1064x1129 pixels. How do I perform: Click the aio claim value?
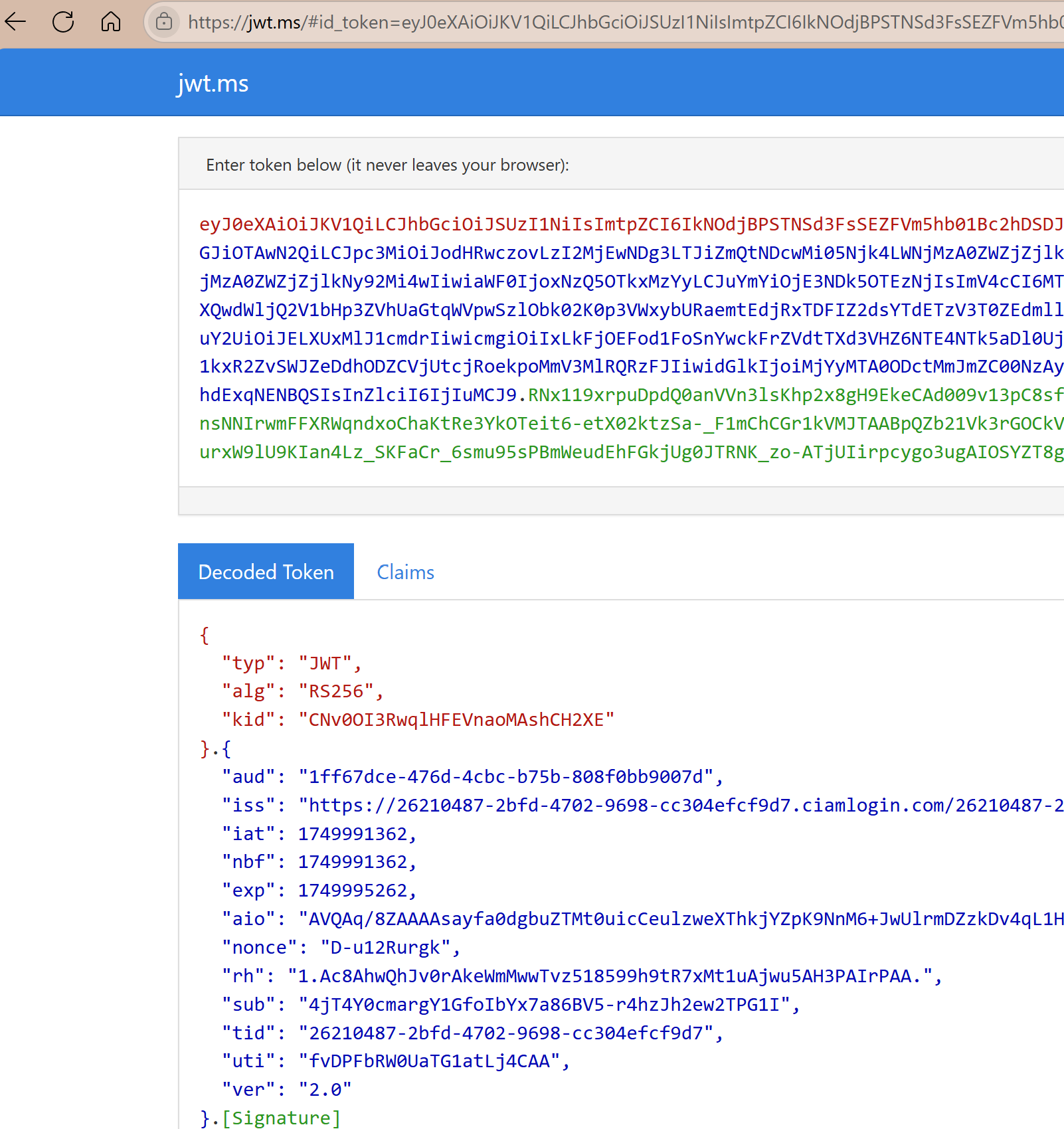[681, 919]
